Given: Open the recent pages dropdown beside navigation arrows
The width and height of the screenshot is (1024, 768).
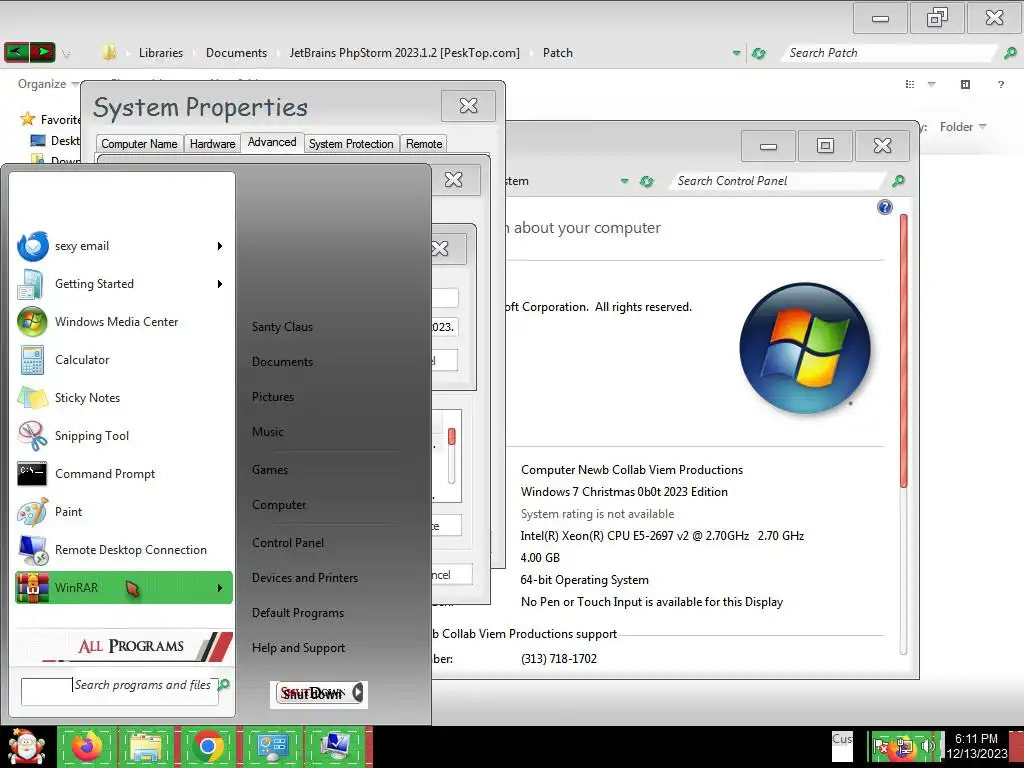Looking at the screenshot, I should pyautogui.click(x=66, y=54).
